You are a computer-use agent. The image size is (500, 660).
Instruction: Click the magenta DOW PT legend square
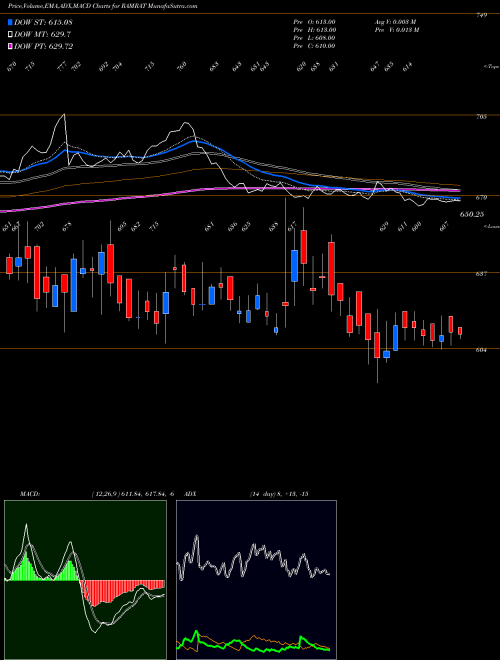pos(11,46)
